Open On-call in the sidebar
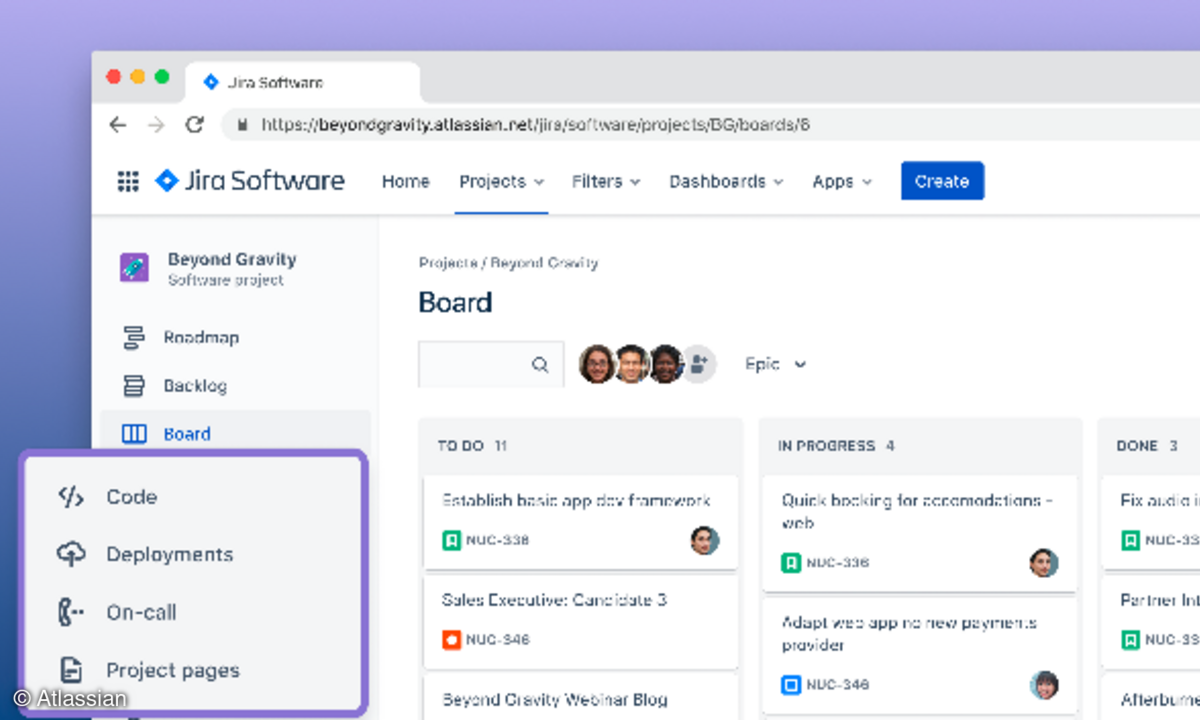The image size is (1200, 720). (x=141, y=612)
